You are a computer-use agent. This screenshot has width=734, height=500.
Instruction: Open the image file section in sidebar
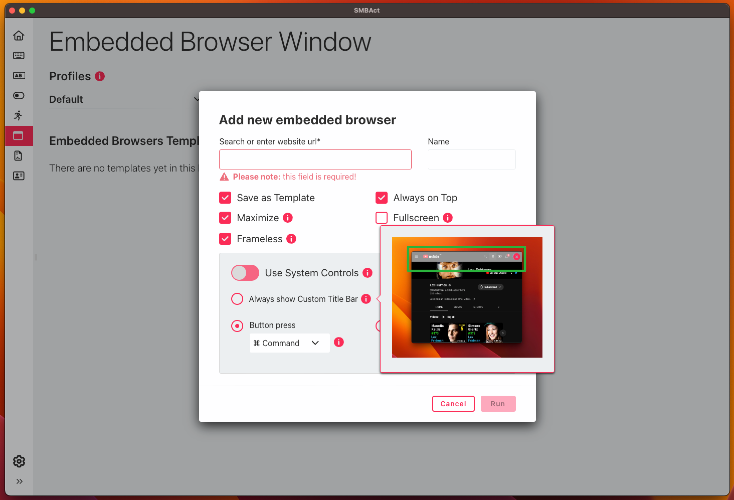point(19,156)
